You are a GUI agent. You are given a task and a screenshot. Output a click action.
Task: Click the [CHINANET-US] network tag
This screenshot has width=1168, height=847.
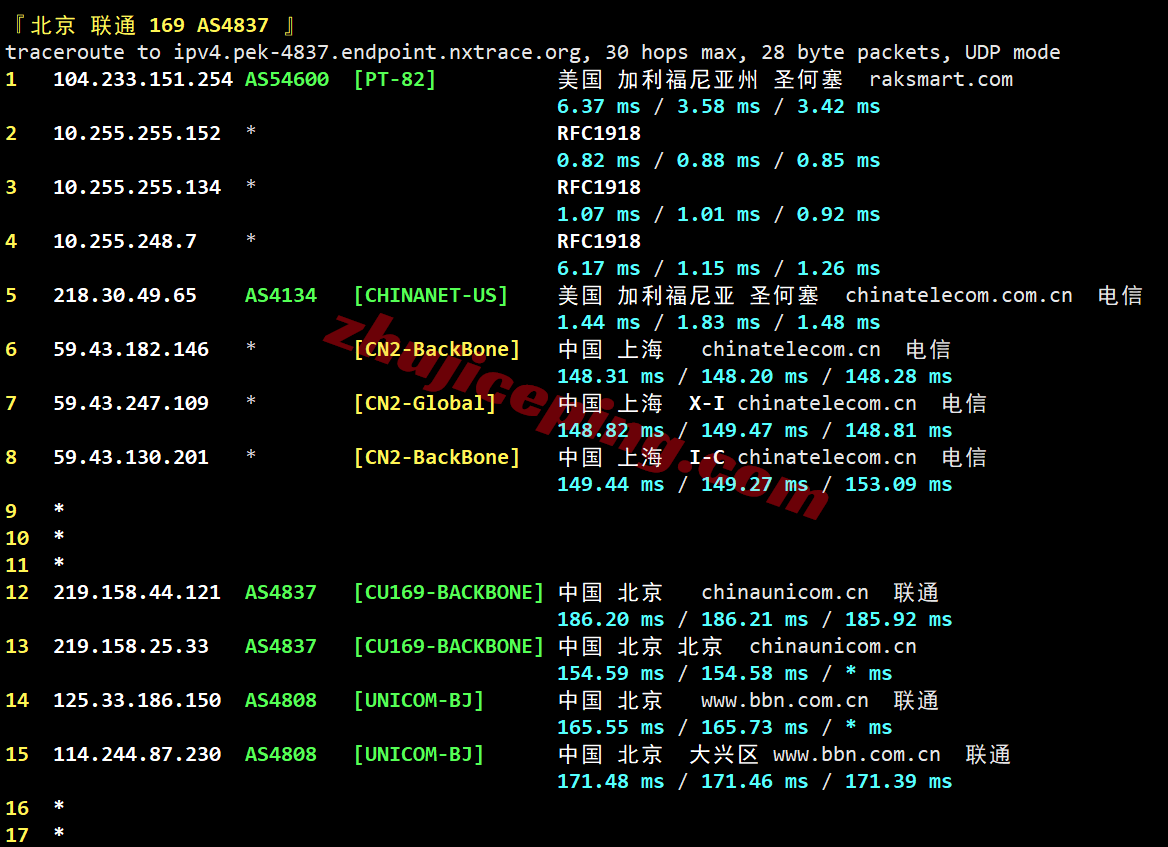pos(430,295)
